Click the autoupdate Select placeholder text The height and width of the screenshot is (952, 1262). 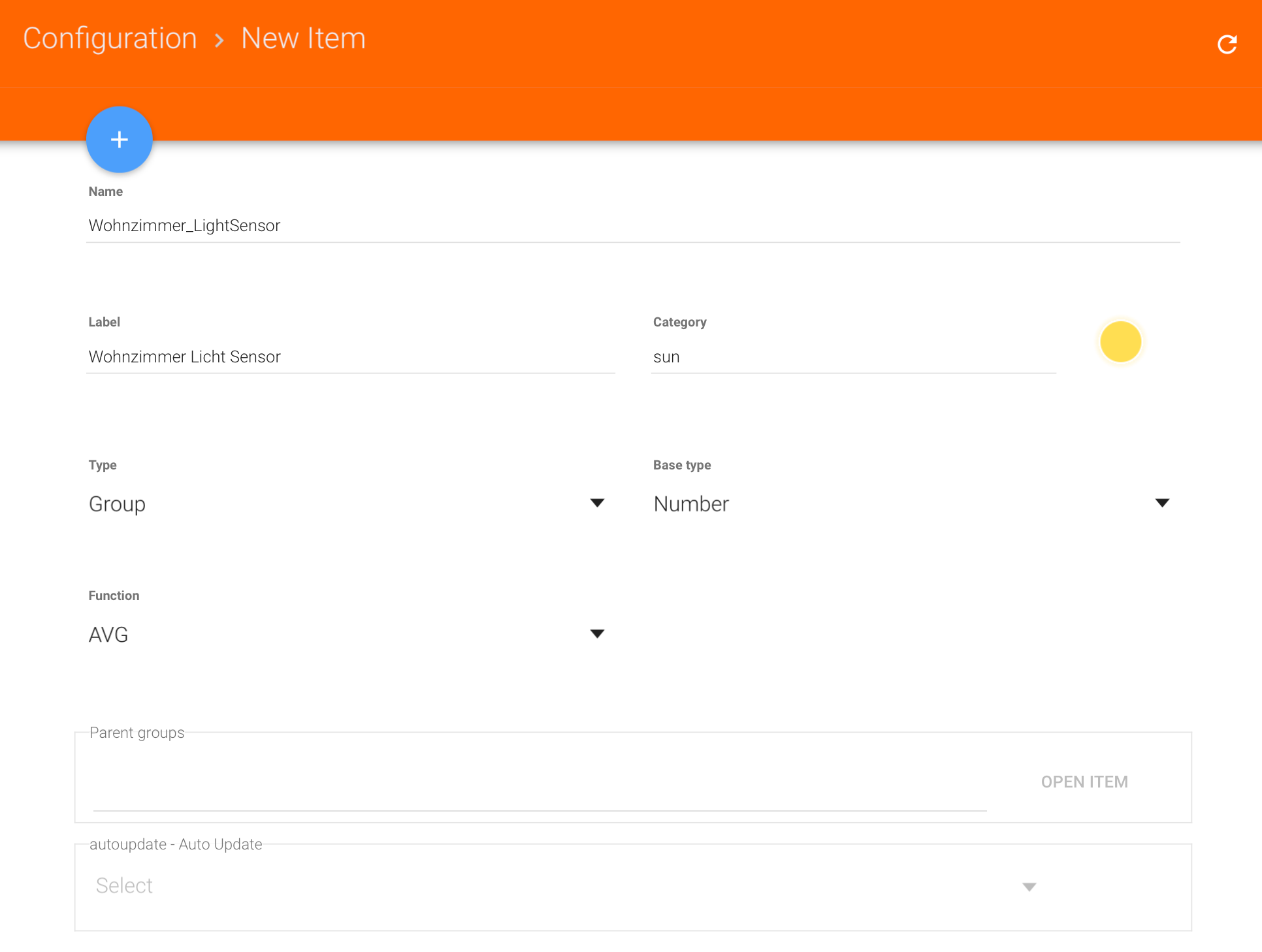coord(124,885)
